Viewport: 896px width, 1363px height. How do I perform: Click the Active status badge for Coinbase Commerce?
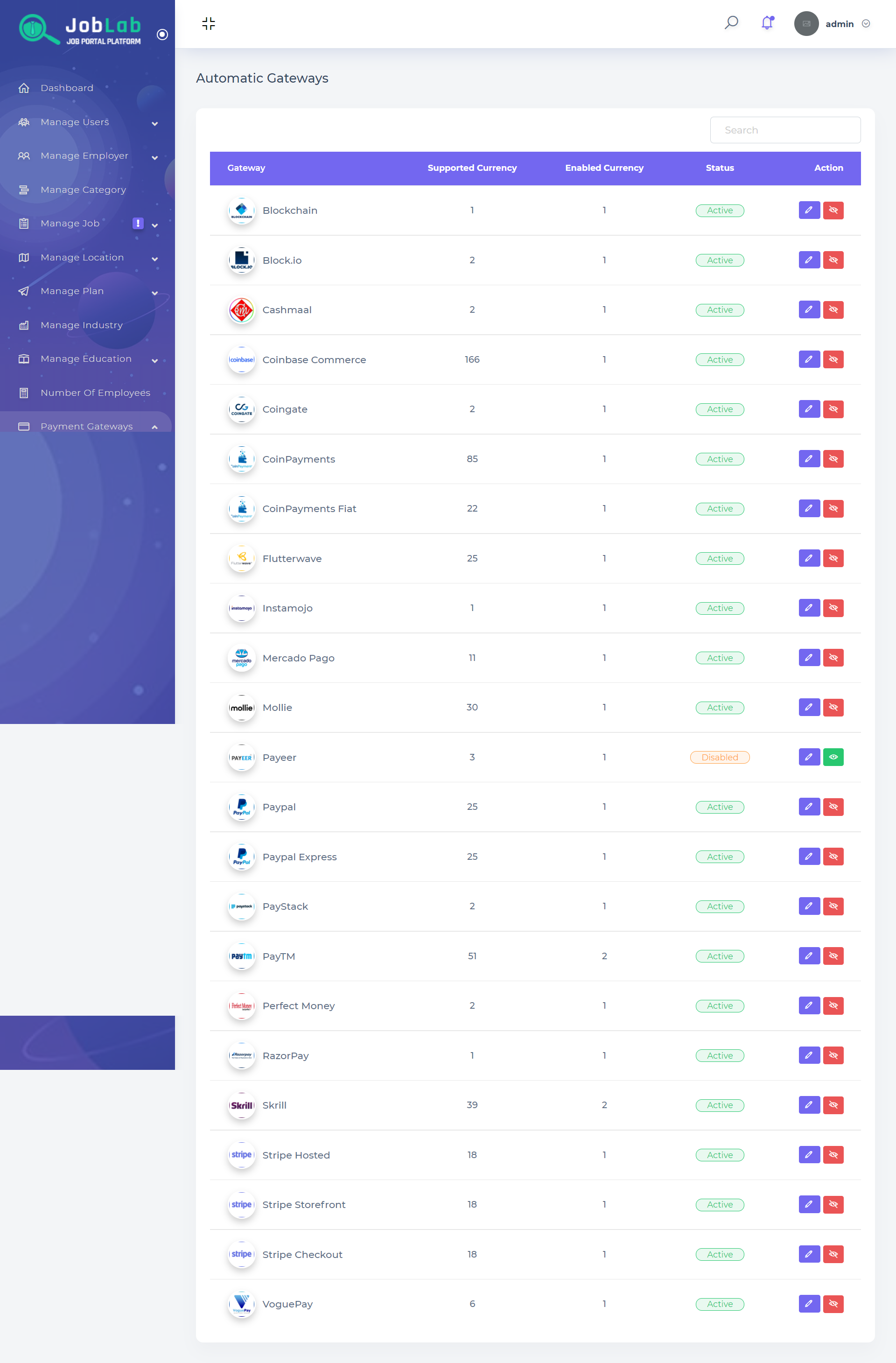click(x=720, y=359)
